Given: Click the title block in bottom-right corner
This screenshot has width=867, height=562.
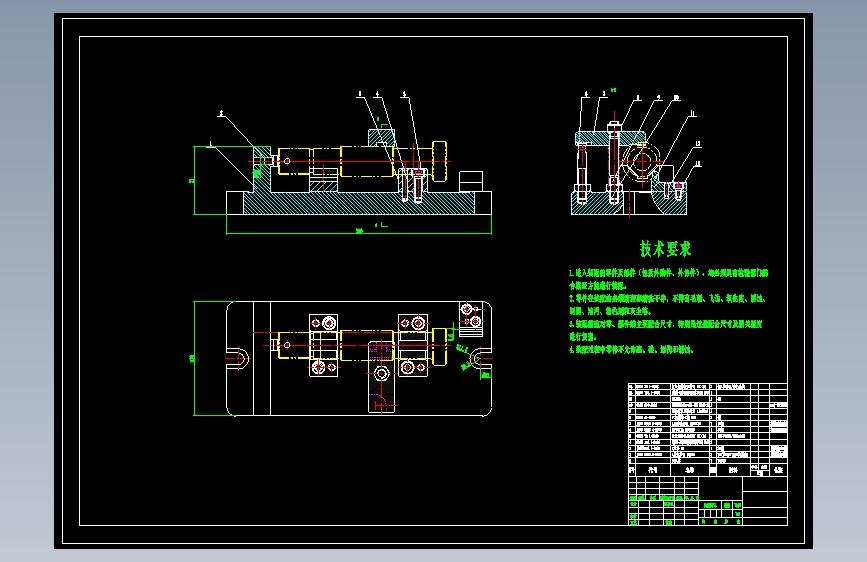Looking at the screenshot, I should click(x=708, y=501).
